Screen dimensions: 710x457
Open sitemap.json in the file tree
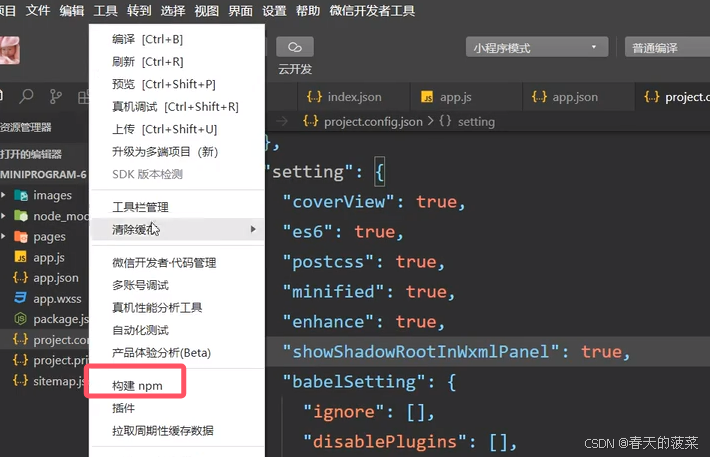(44, 381)
